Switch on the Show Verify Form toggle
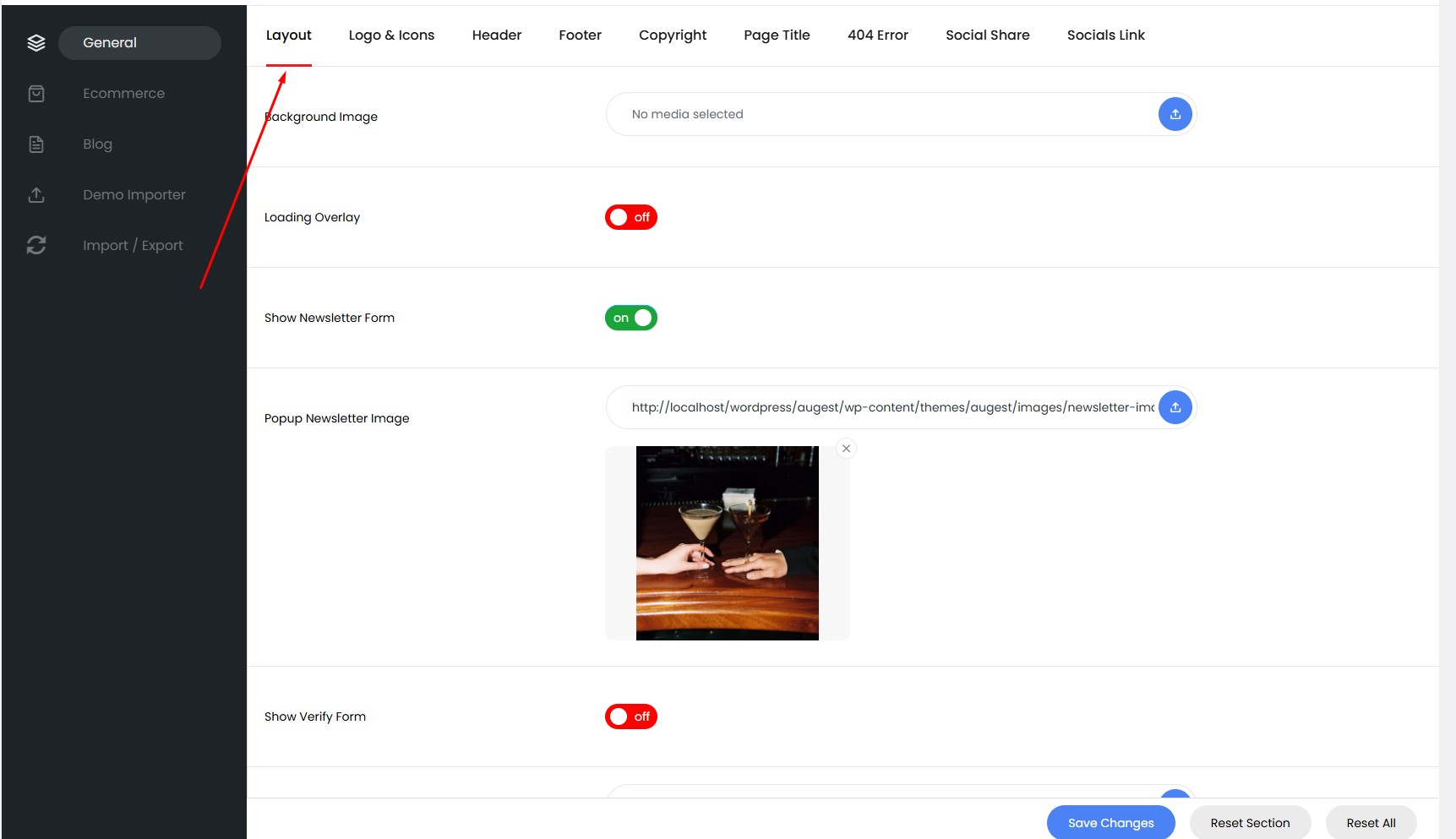The height and width of the screenshot is (839, 1456). point(630,716)
